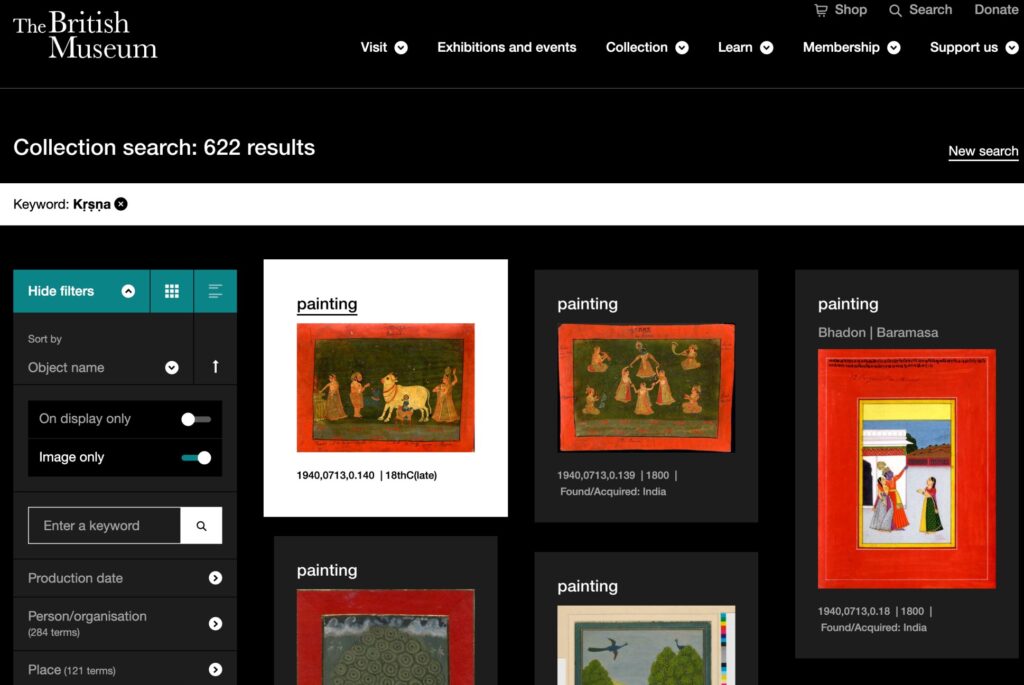Image resolution: width=1024 pixels, height=685 pixels.
Task: Open Bhadon Baramasa painting thumbnail
Action: pos(906,469)
